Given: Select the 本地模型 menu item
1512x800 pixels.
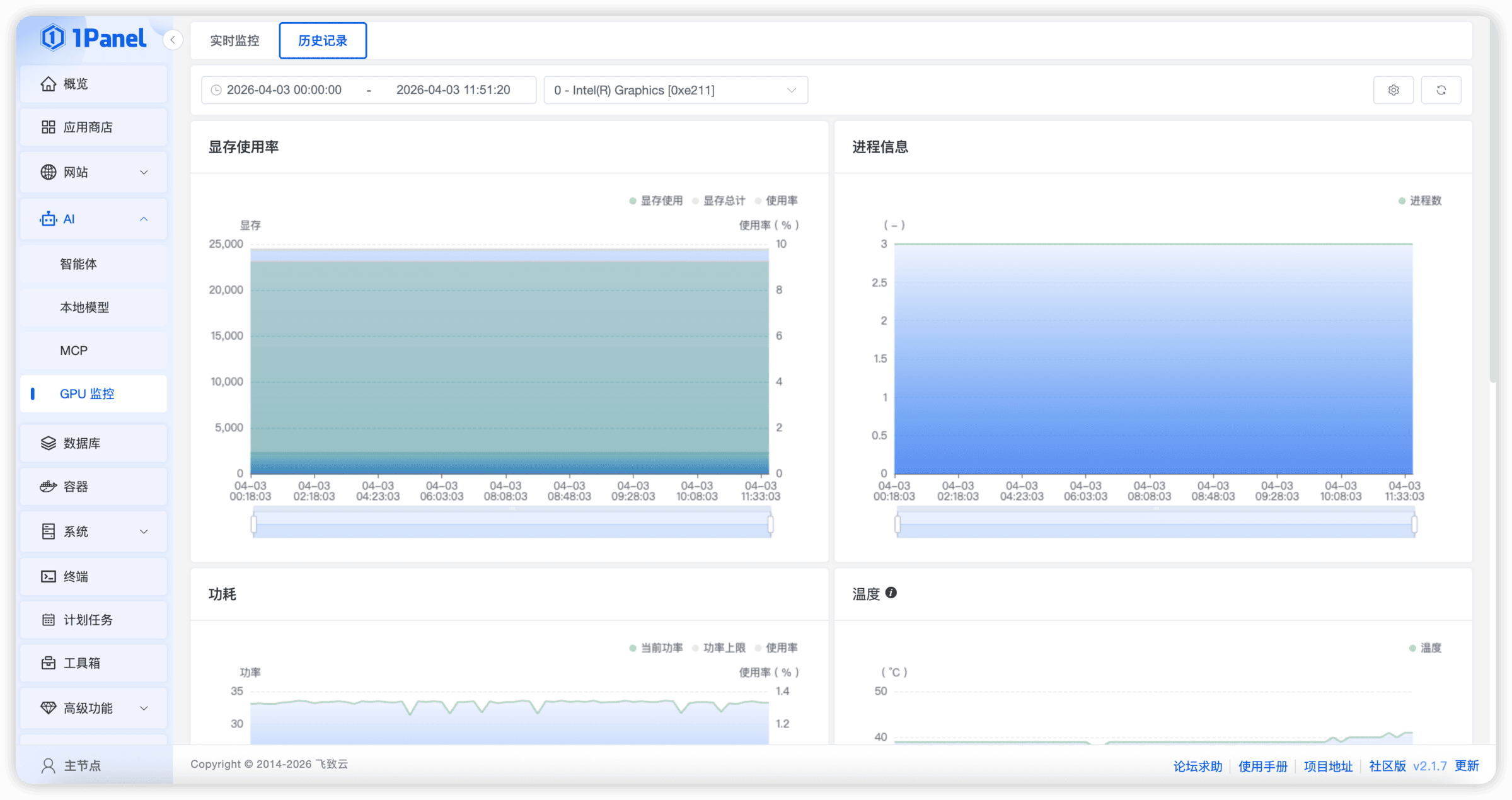Looking at the screenshot, I should (x=84, y=307).
